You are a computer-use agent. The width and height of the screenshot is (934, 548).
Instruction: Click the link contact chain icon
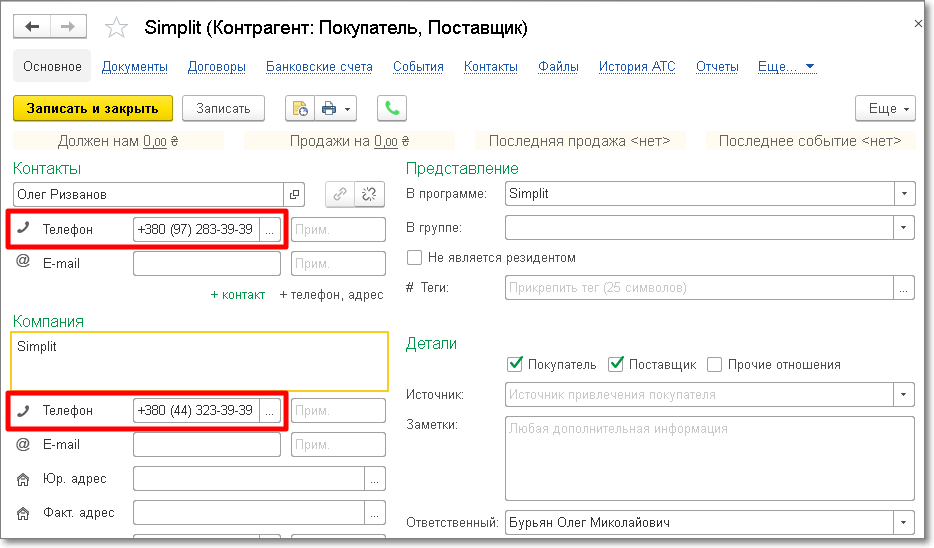tap(340, 194)
